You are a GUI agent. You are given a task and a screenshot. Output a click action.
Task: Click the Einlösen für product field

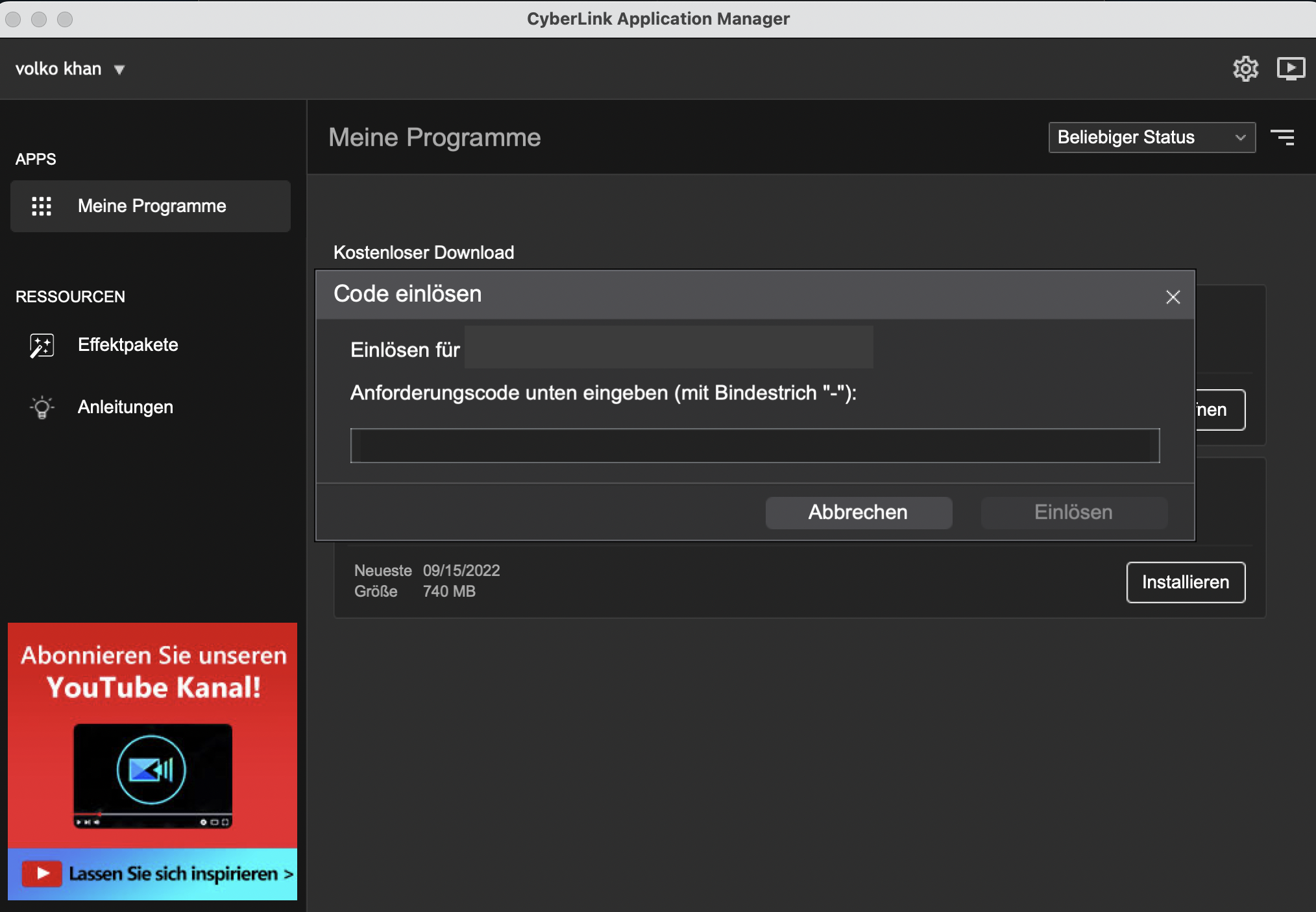point(668,348)
